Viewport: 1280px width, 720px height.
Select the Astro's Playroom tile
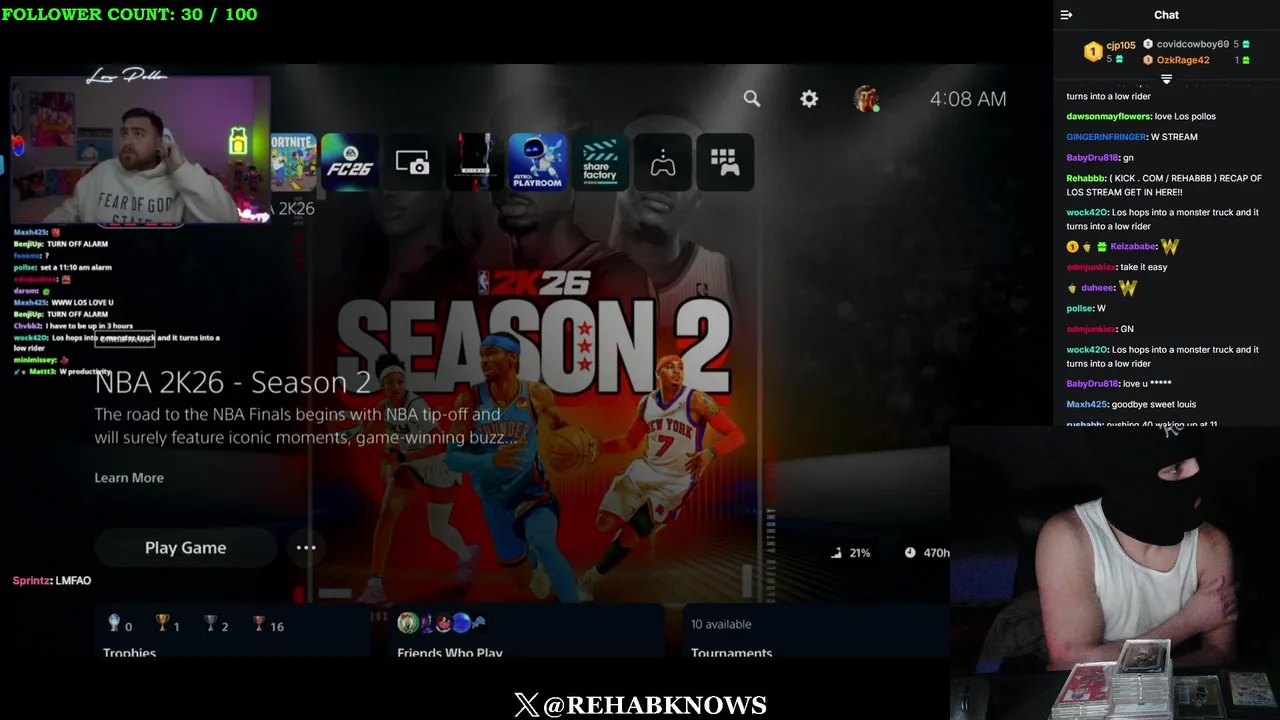pos(537,162)
